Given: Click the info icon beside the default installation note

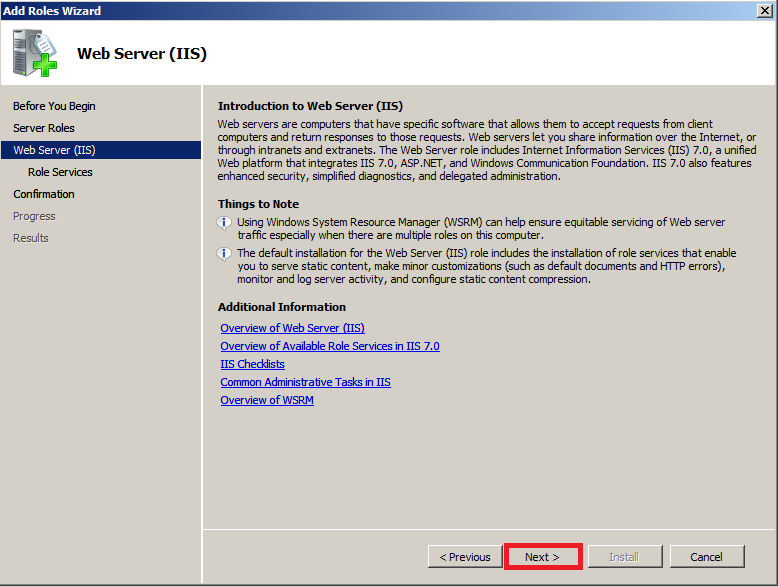Looking at the screenshot, I should [224, 254].
